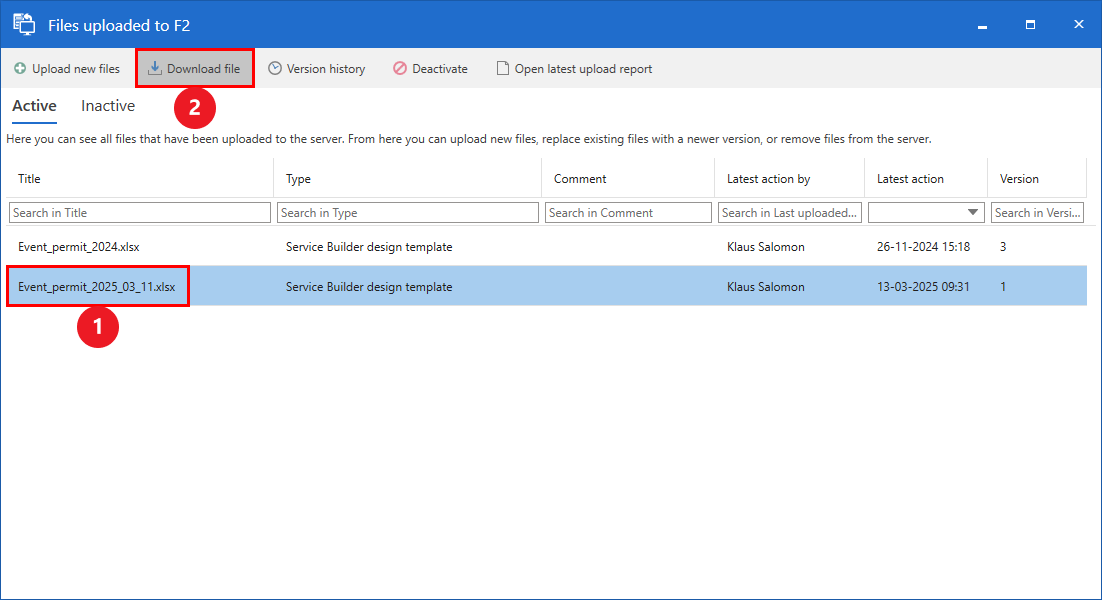This screenshot has height=600, width=1102.
Task: Sort by the Title column header
Action: click(x=30, y=179)
